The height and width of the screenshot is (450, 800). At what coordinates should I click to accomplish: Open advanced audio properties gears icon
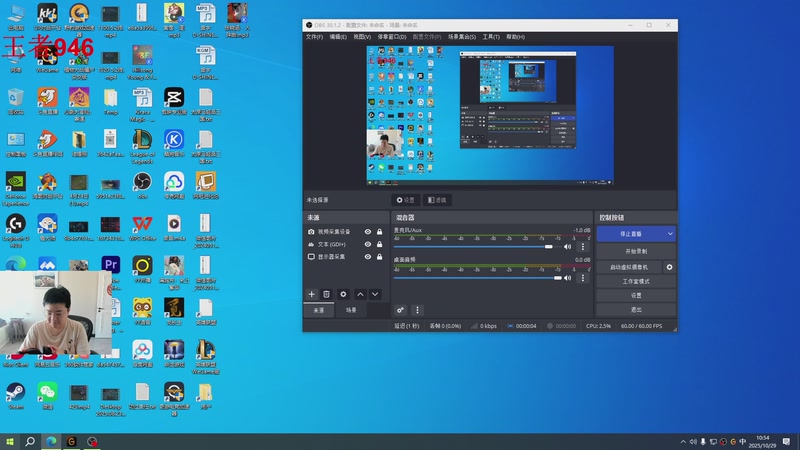pos(401,310)
